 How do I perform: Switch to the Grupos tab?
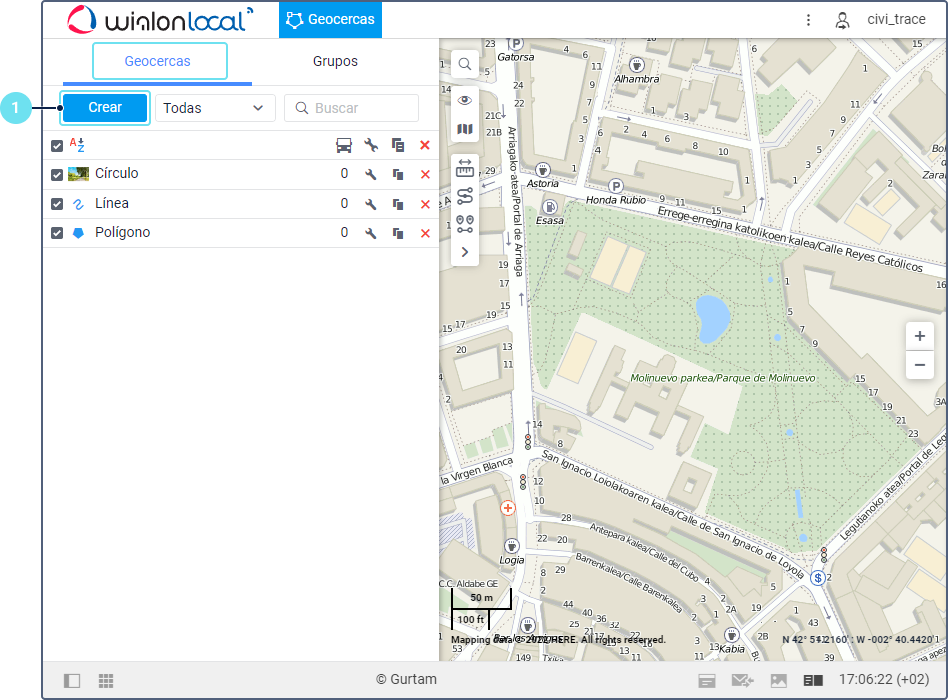pyautogui.click(x=335, y=61)
